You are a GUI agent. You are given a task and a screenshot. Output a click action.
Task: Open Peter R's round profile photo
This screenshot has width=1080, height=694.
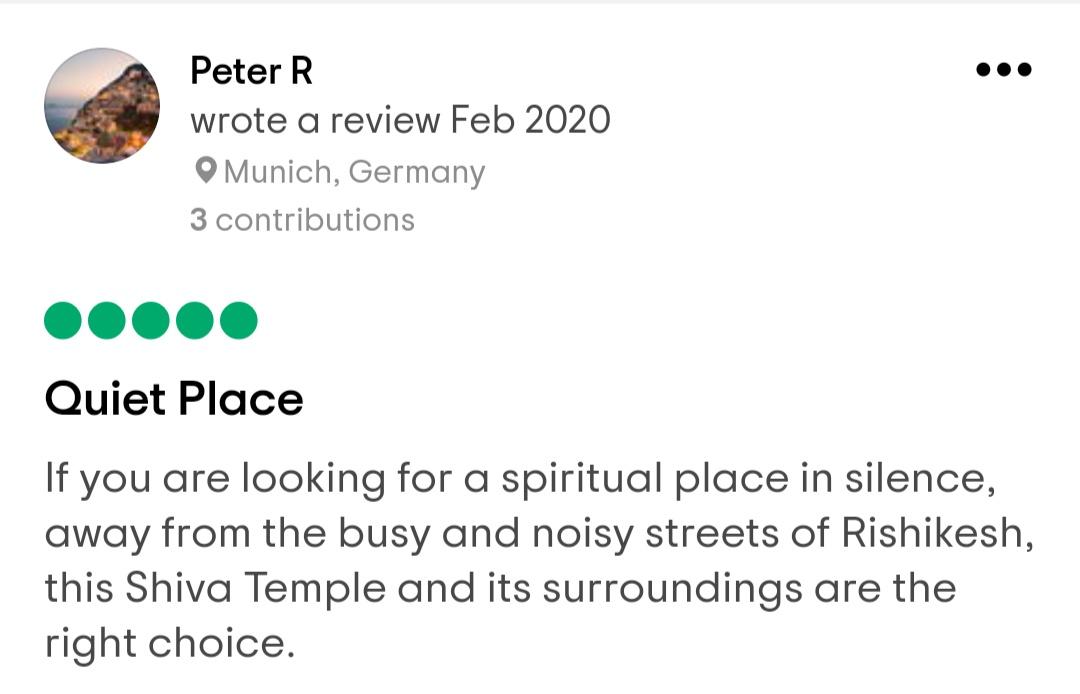click(x=102, y=105)
